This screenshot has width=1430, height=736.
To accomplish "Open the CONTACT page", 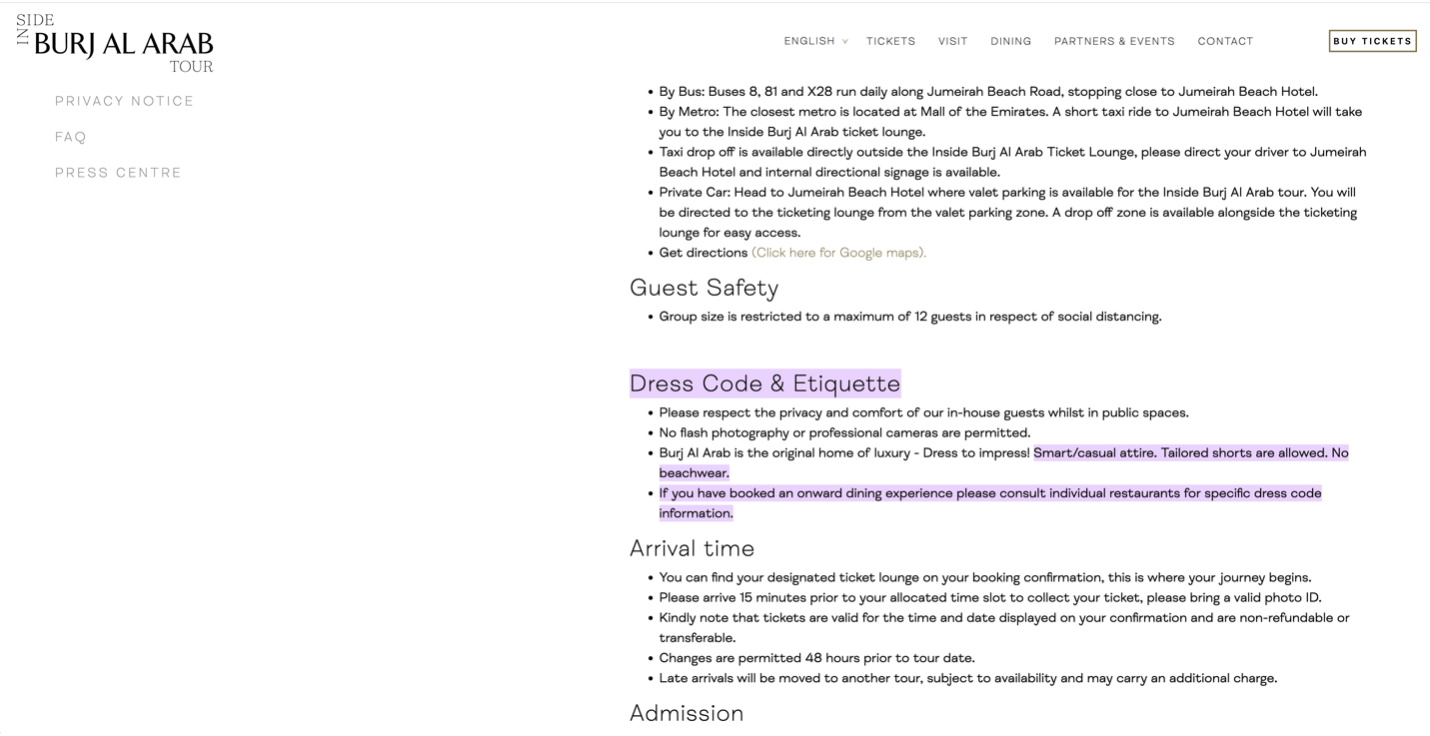I will pyautogui.click(x=1225, y=41).
